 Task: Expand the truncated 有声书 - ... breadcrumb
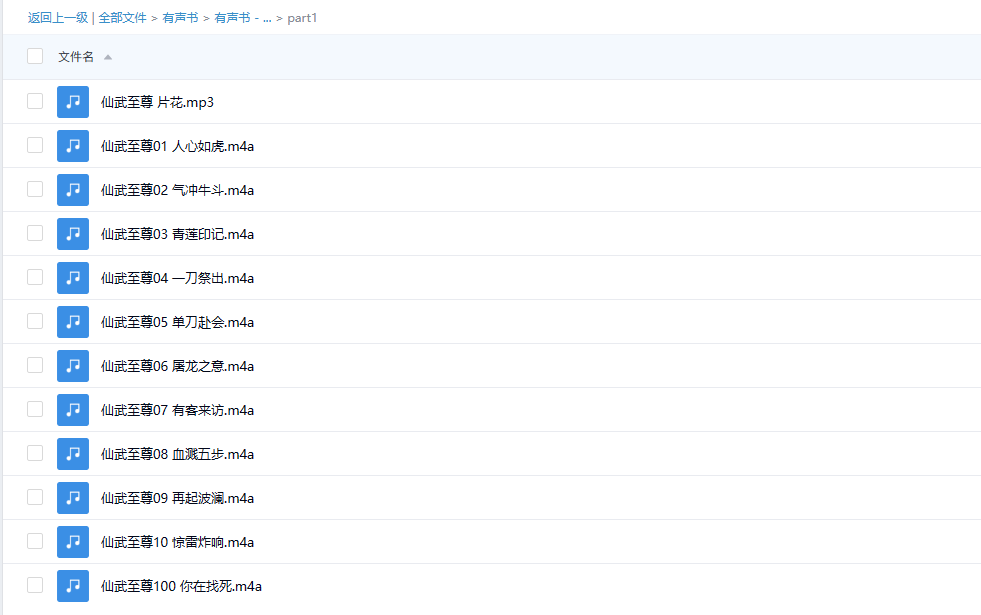tap(242, 18)
